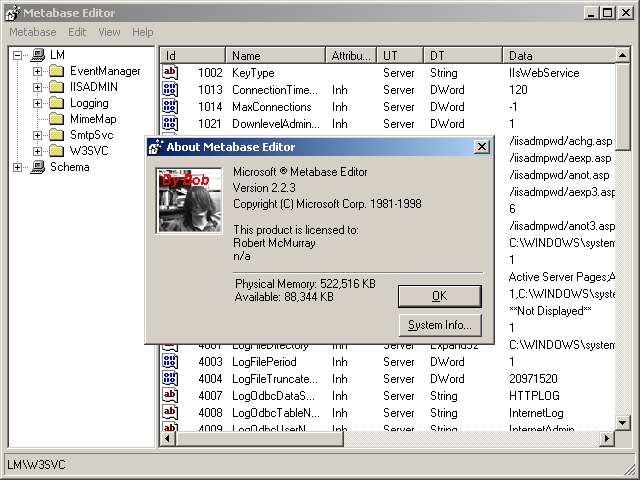Viewport: 640px width, 480px height.
Task: Open the Help menu
Action: pyautogui.click(x=142, y=32)
